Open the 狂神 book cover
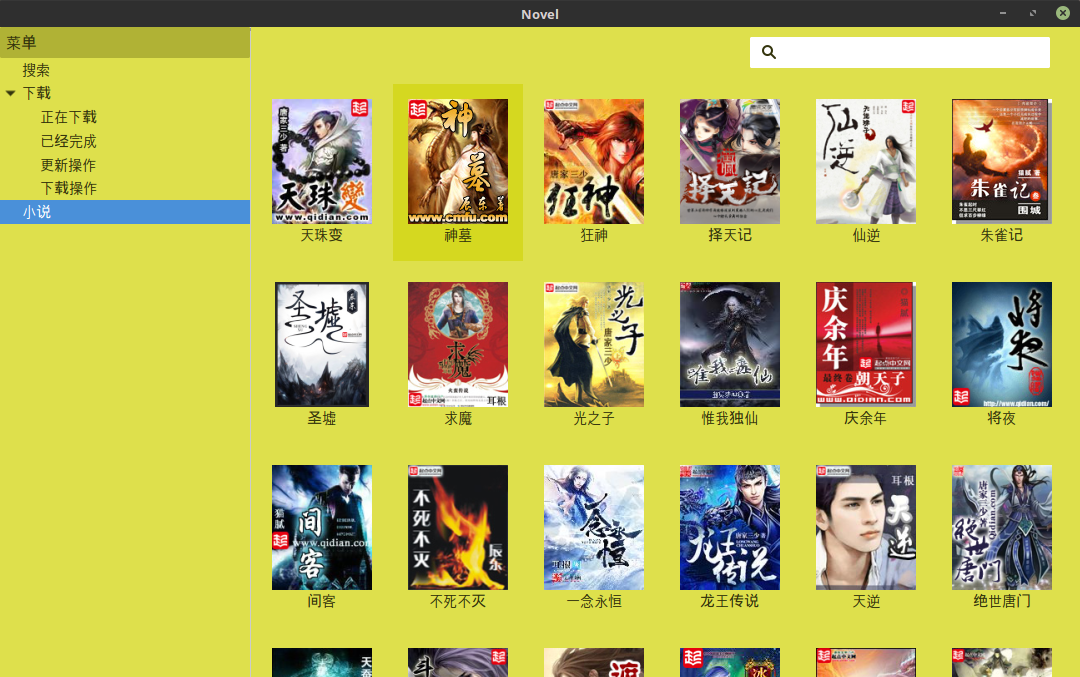The image size is (1080, 677). 594,161
